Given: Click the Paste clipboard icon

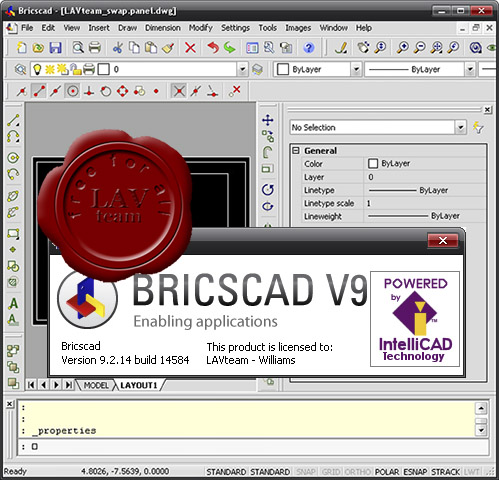Looking at the screenshot, I should pos(151,48).
